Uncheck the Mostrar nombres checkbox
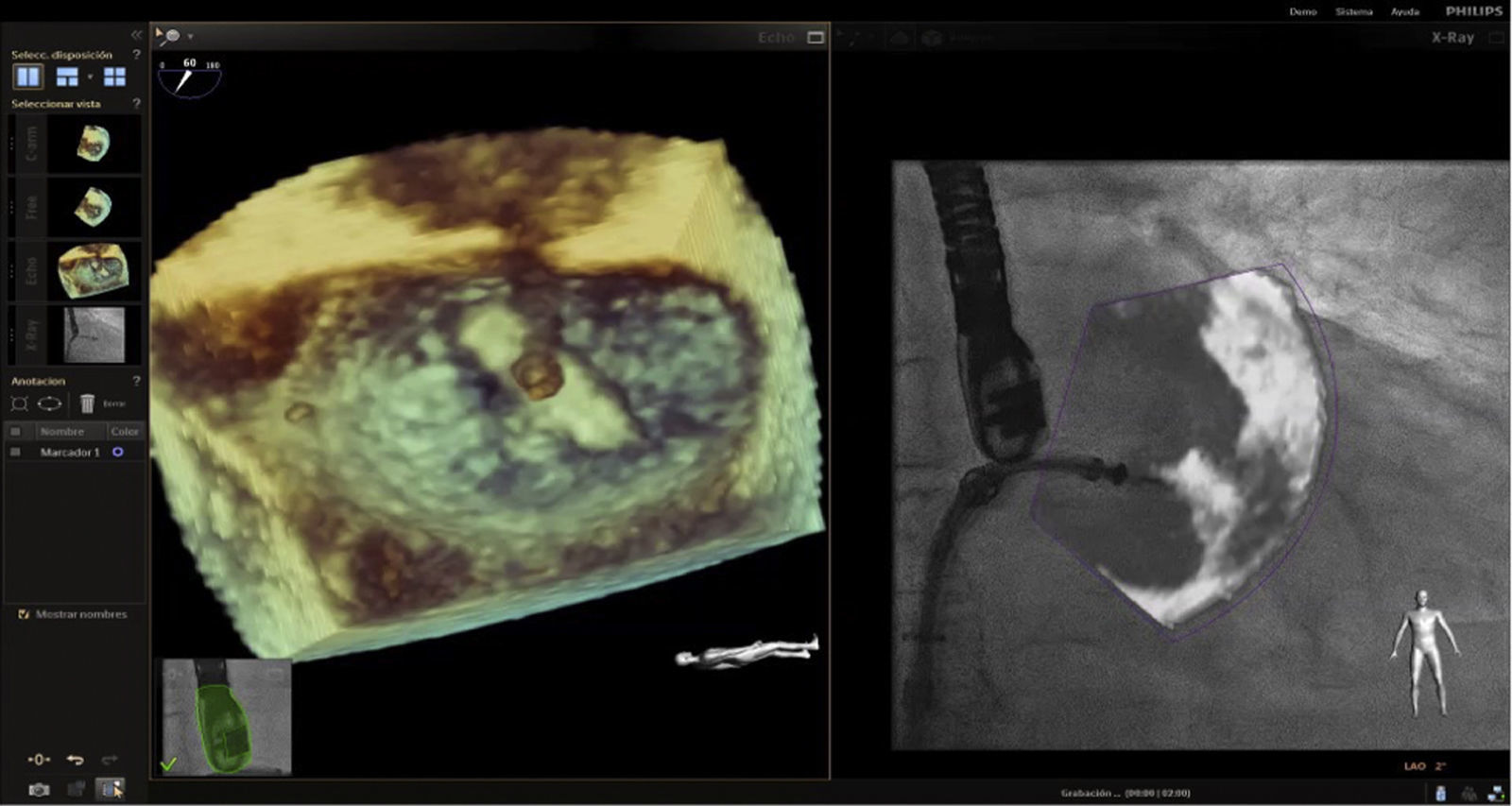 point(24,614)
